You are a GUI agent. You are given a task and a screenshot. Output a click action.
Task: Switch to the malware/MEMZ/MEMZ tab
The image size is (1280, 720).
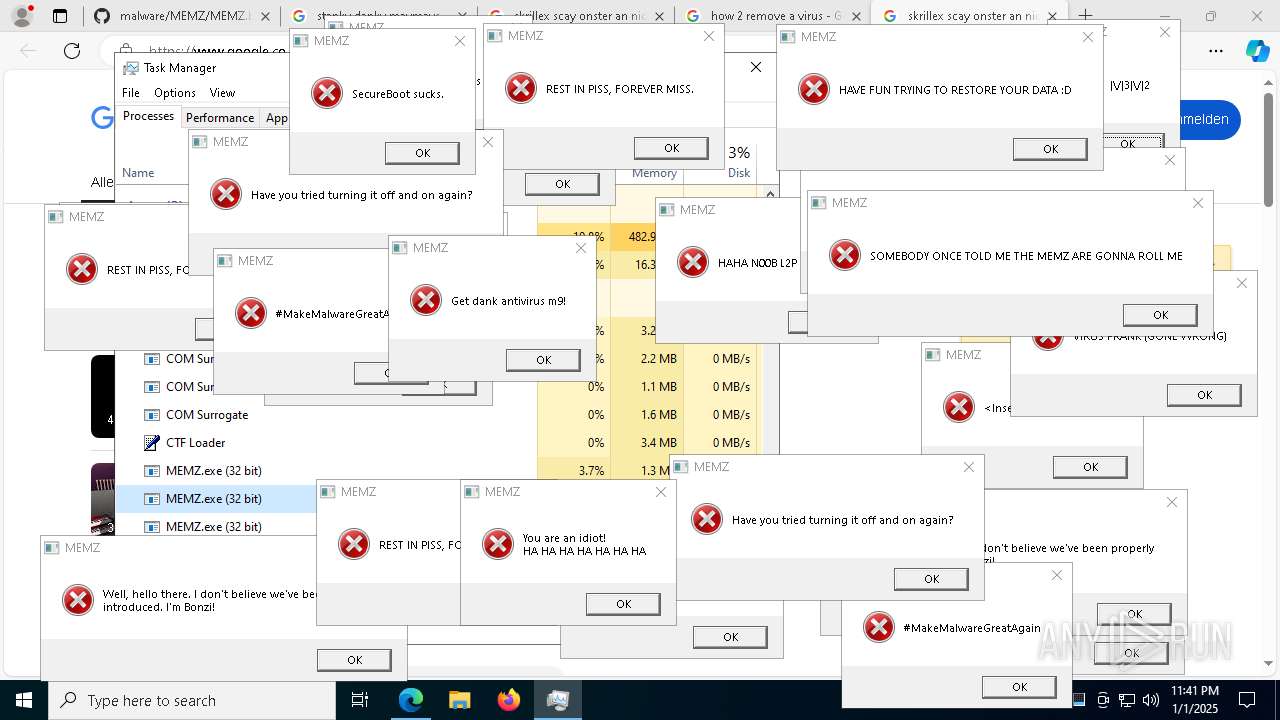(185, 16)
